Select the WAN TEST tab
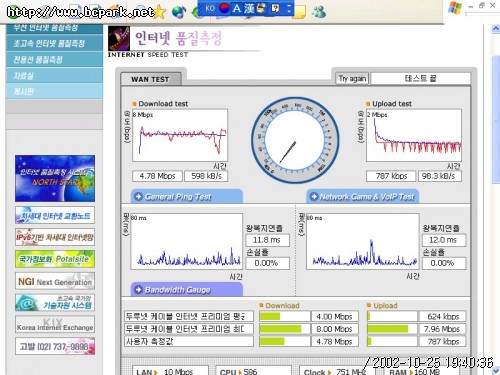The image size is (500, 375). (x=151, y=79)
